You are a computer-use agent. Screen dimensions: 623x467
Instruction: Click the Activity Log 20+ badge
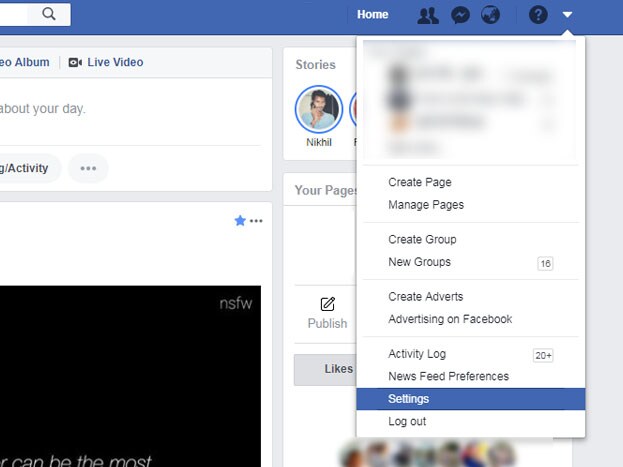543,355
